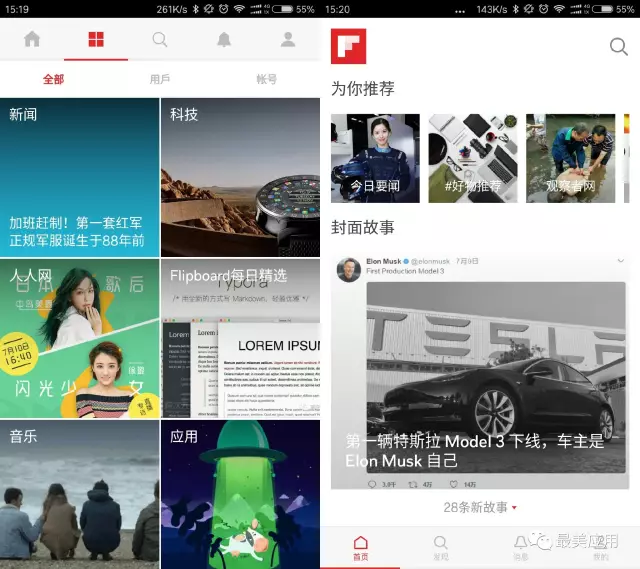Image resolution: width=640 pixels, height=569 pixels.
Task: Tap the home icon in left top bar
Action: point(32,39)
